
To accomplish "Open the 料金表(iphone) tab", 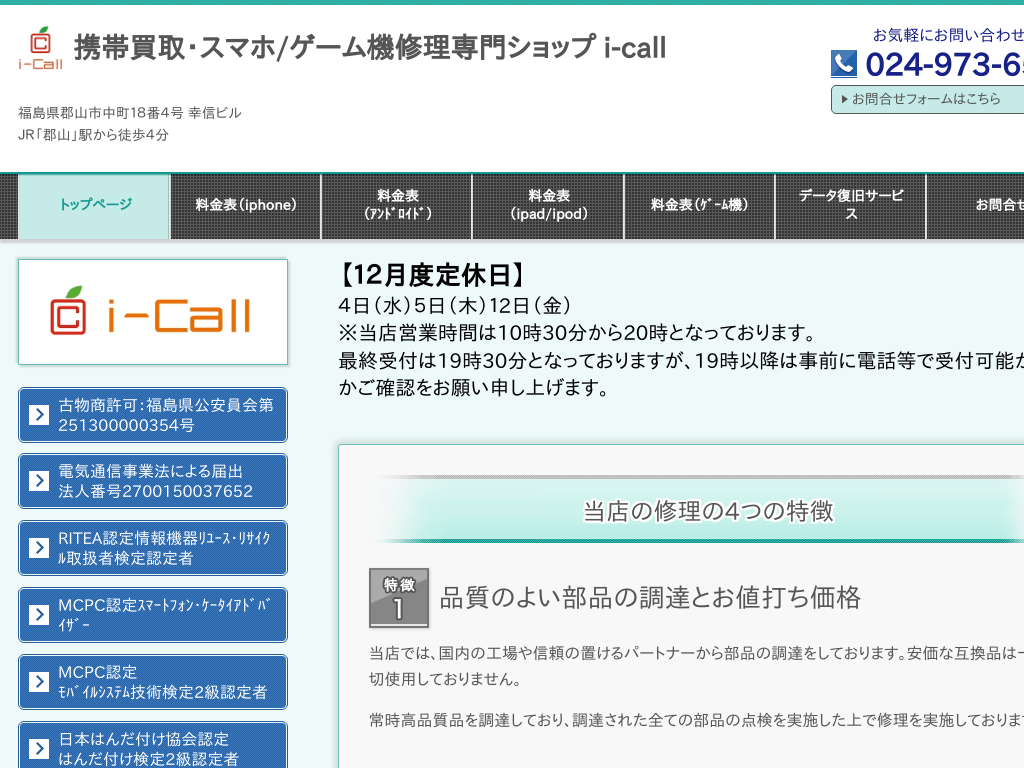I will (x=245, y=205).
